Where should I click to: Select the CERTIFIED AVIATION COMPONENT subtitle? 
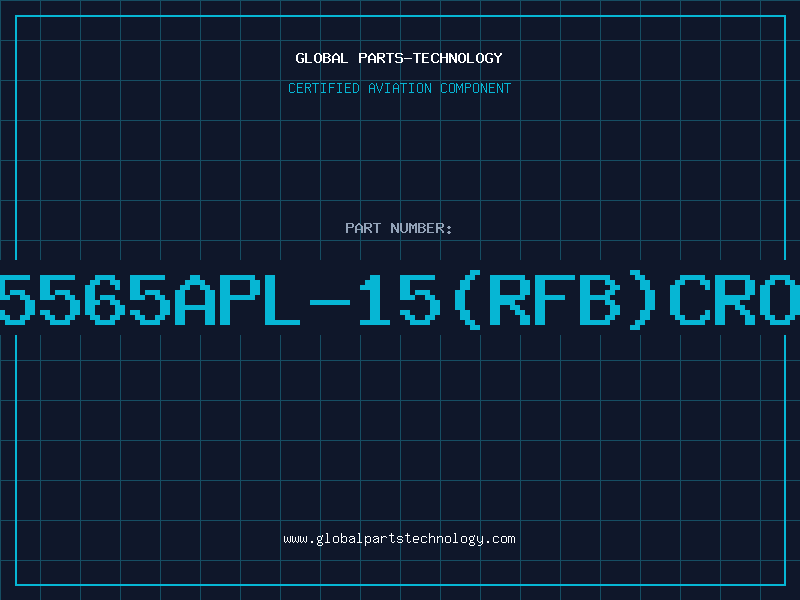[399, 88]
